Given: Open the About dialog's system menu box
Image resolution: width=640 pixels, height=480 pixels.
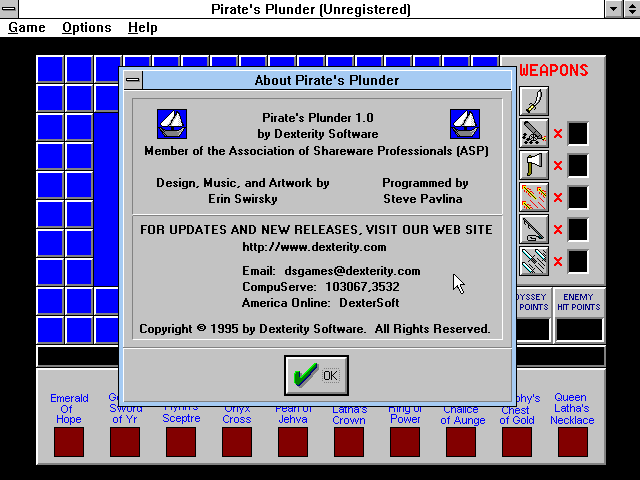Looking at the screenshot, I should (x=133, y=80).
